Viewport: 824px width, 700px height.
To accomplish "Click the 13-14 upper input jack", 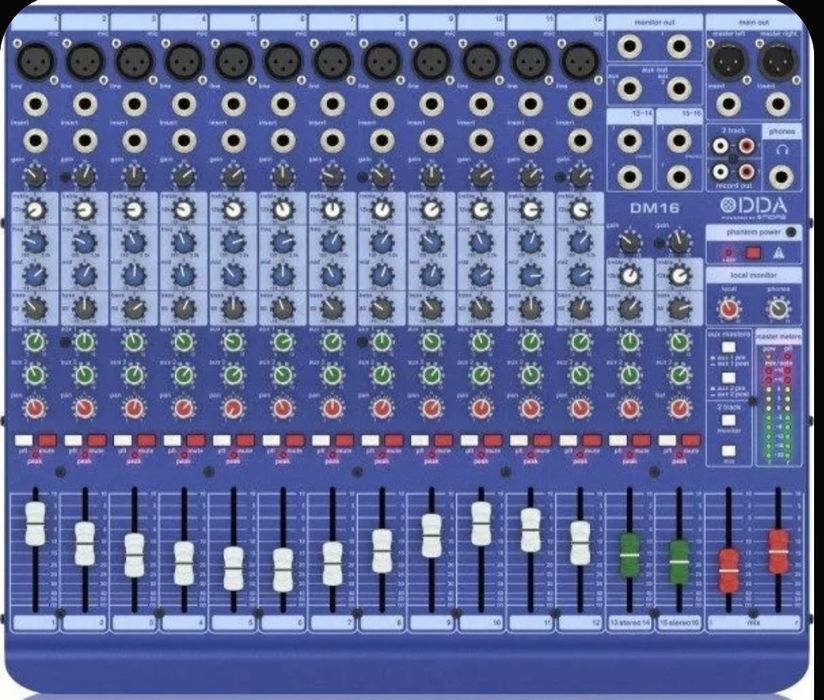I will tap(630, 140).
